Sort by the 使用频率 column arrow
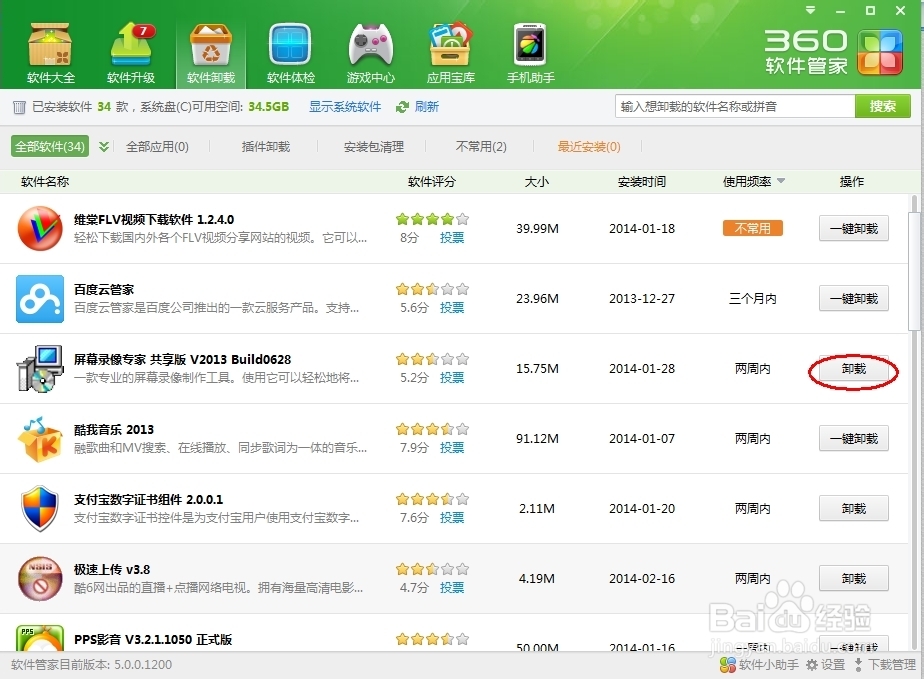The height and width of the screenshot is (679, 924). (781, 181)
